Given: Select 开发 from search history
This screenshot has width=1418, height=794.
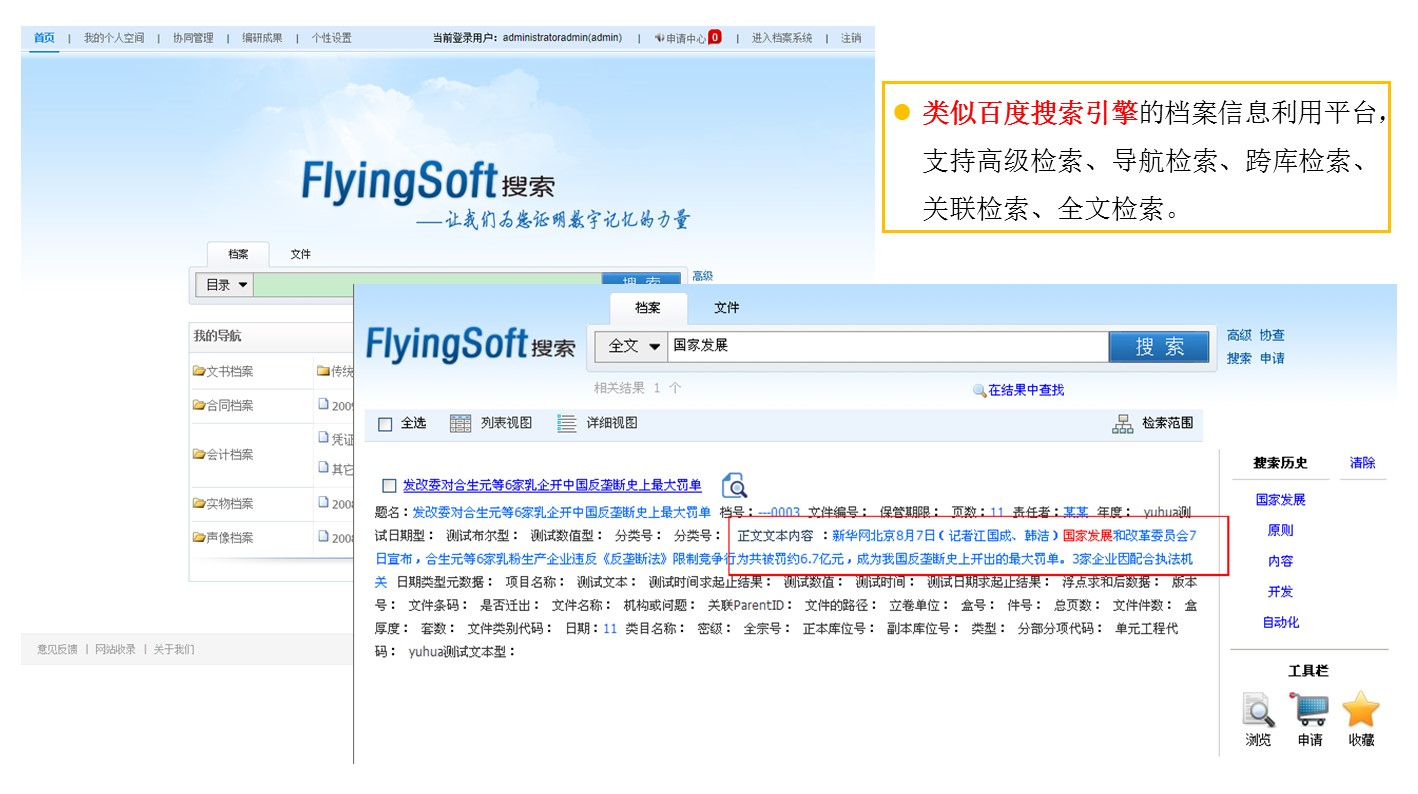Looking at the screenshot, I should coord(1280,592).
